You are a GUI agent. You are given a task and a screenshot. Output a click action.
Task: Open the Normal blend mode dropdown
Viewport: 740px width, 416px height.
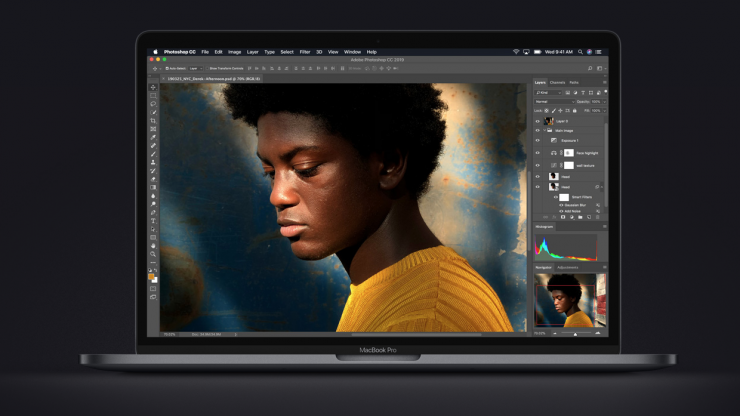click(548, 101)
